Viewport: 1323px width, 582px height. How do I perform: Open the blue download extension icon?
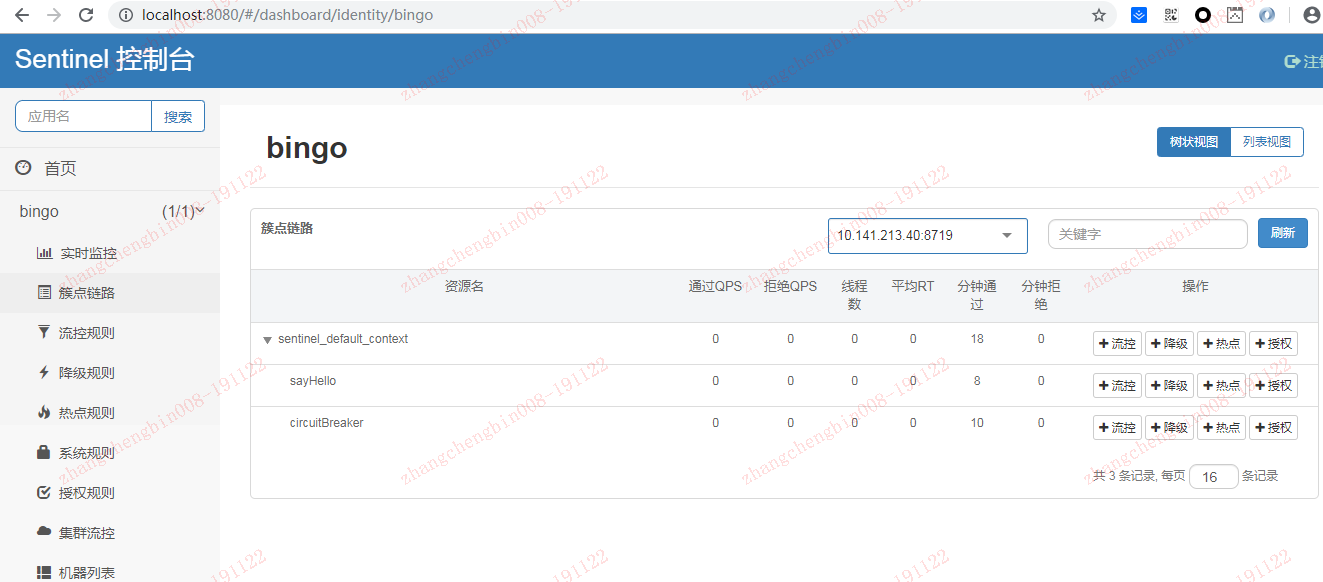(1138, 15)
